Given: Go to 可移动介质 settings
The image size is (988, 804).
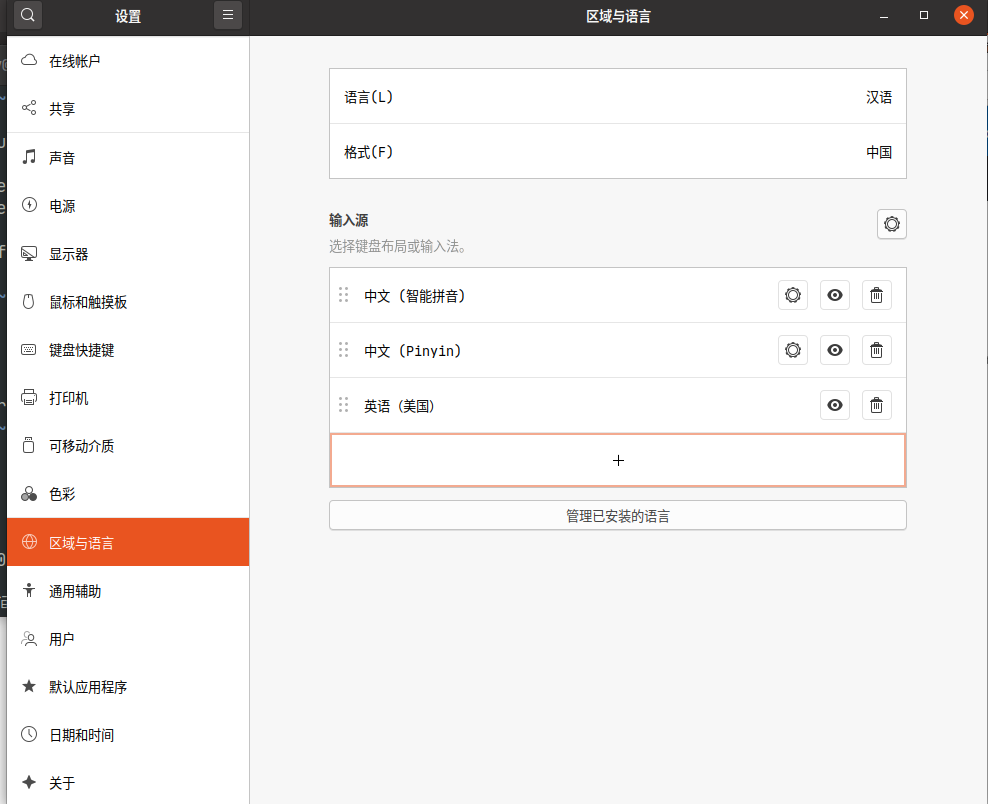Looking at the screenshot, I should tap(128, 445).
